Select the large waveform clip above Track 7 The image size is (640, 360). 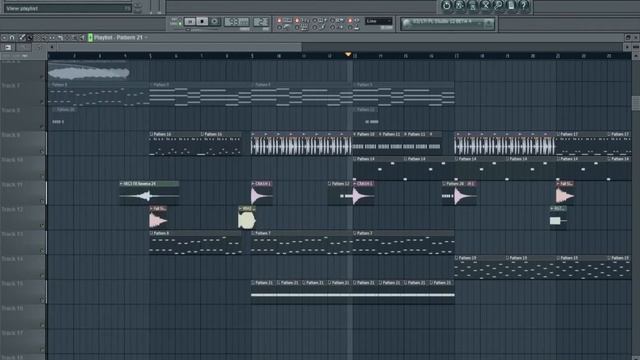click(x=89, y=72)
